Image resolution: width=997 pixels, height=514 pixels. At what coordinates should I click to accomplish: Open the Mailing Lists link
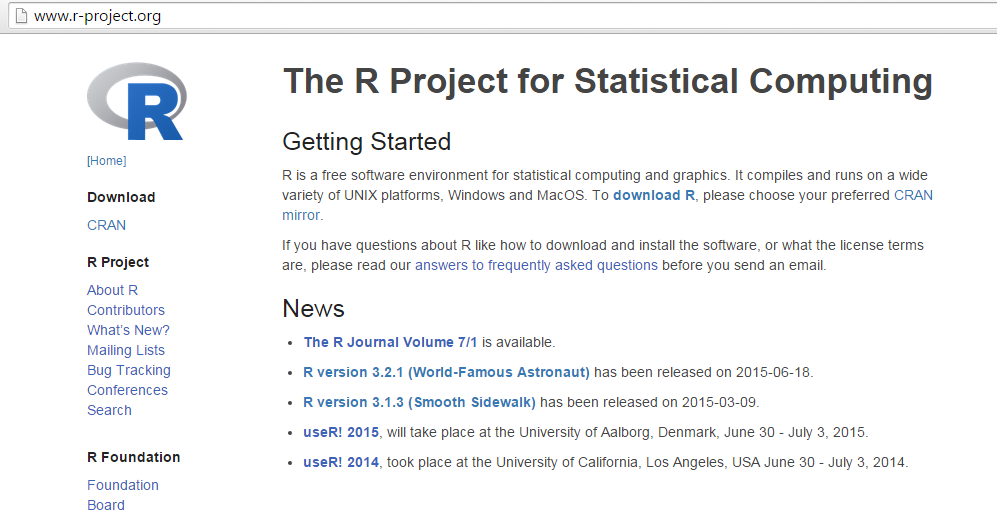[x=126, y=350]
